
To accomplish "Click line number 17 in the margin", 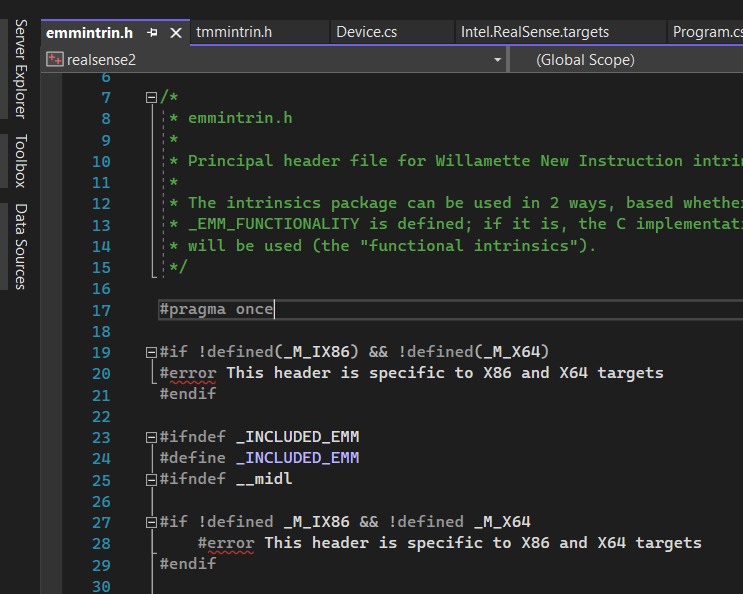I will pyautogui.click(x=101, y=311).
